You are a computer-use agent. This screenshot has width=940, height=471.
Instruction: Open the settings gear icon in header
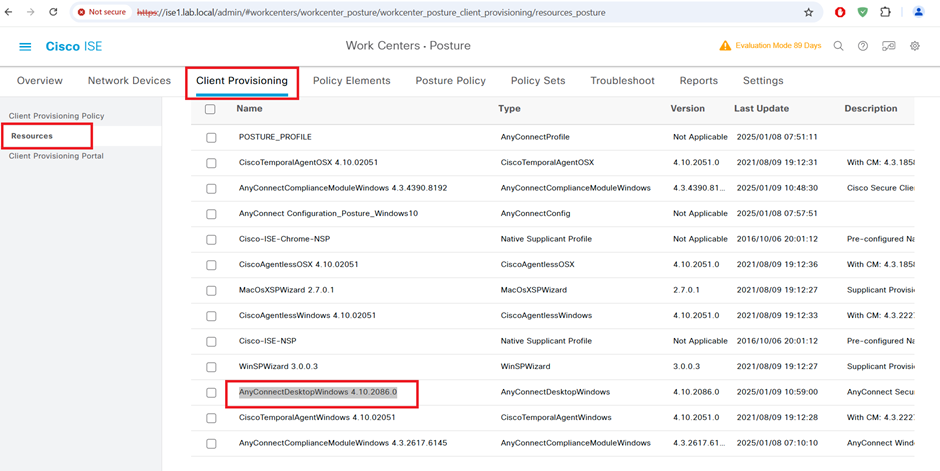pyautogui.click(x=914, y=46)
